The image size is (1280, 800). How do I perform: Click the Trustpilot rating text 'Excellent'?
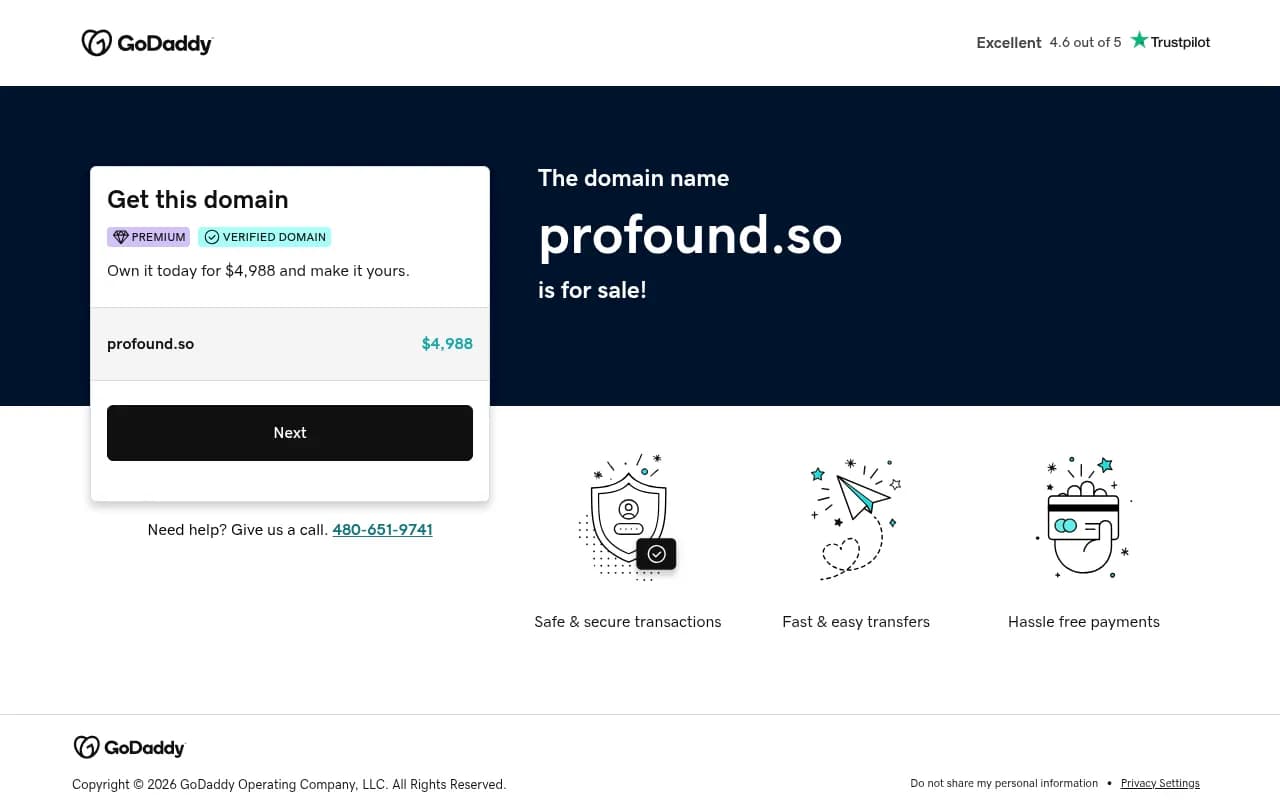pyautogui.click(x=1008, y=42)
